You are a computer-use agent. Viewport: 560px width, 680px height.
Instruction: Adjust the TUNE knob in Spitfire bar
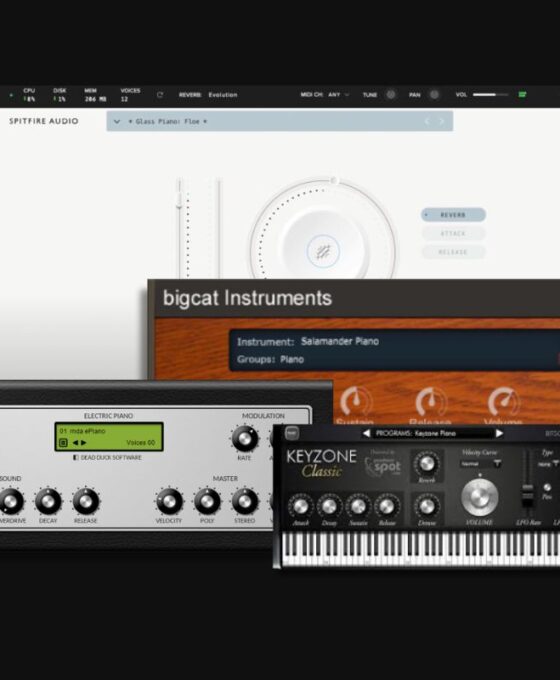click(x=391, y=94)
